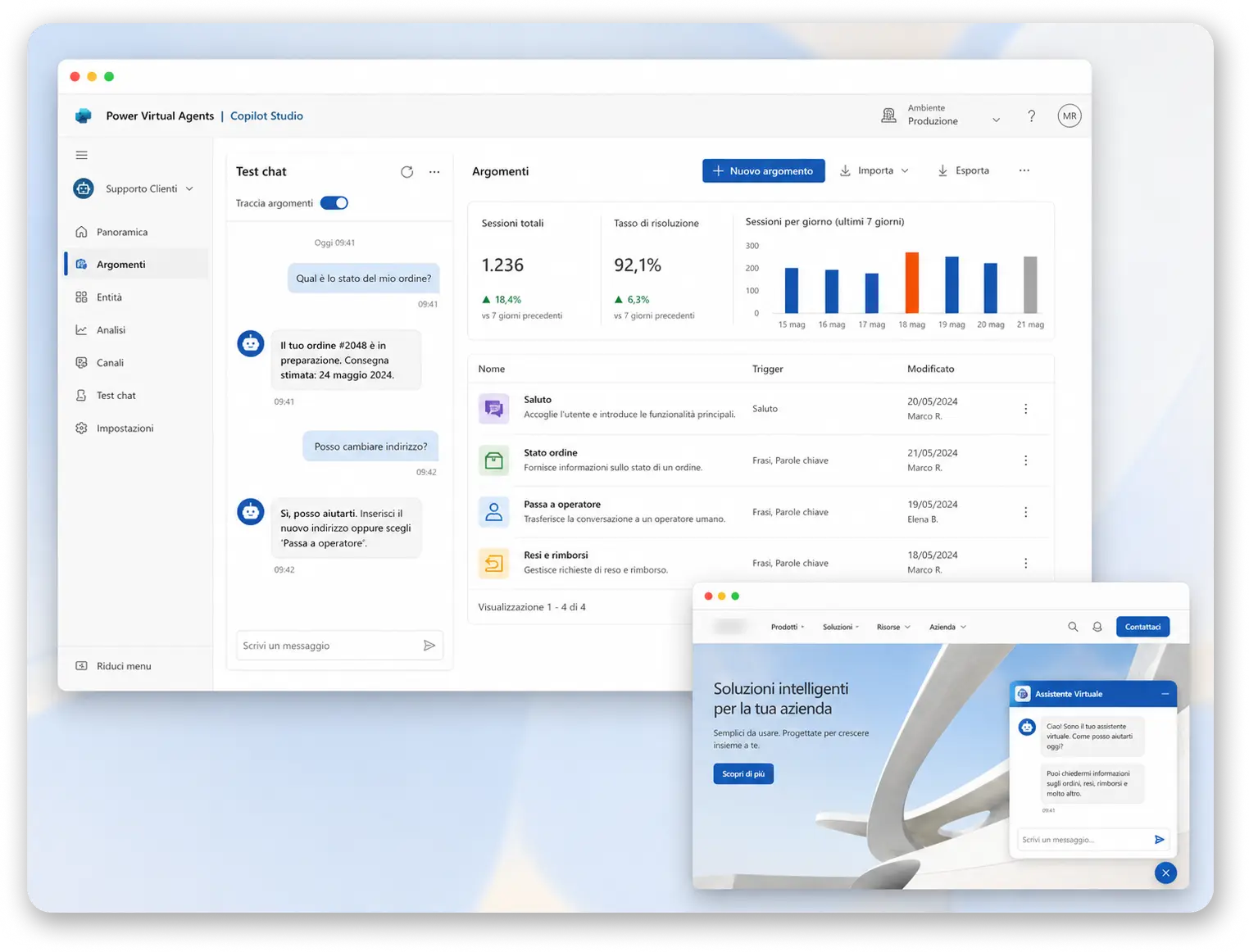Image resolution: width=1249 pixels, height=952 pixels.
Task: Minimize the Assistente Virtuale chat widget
Action: click(x=1165, y=694)
